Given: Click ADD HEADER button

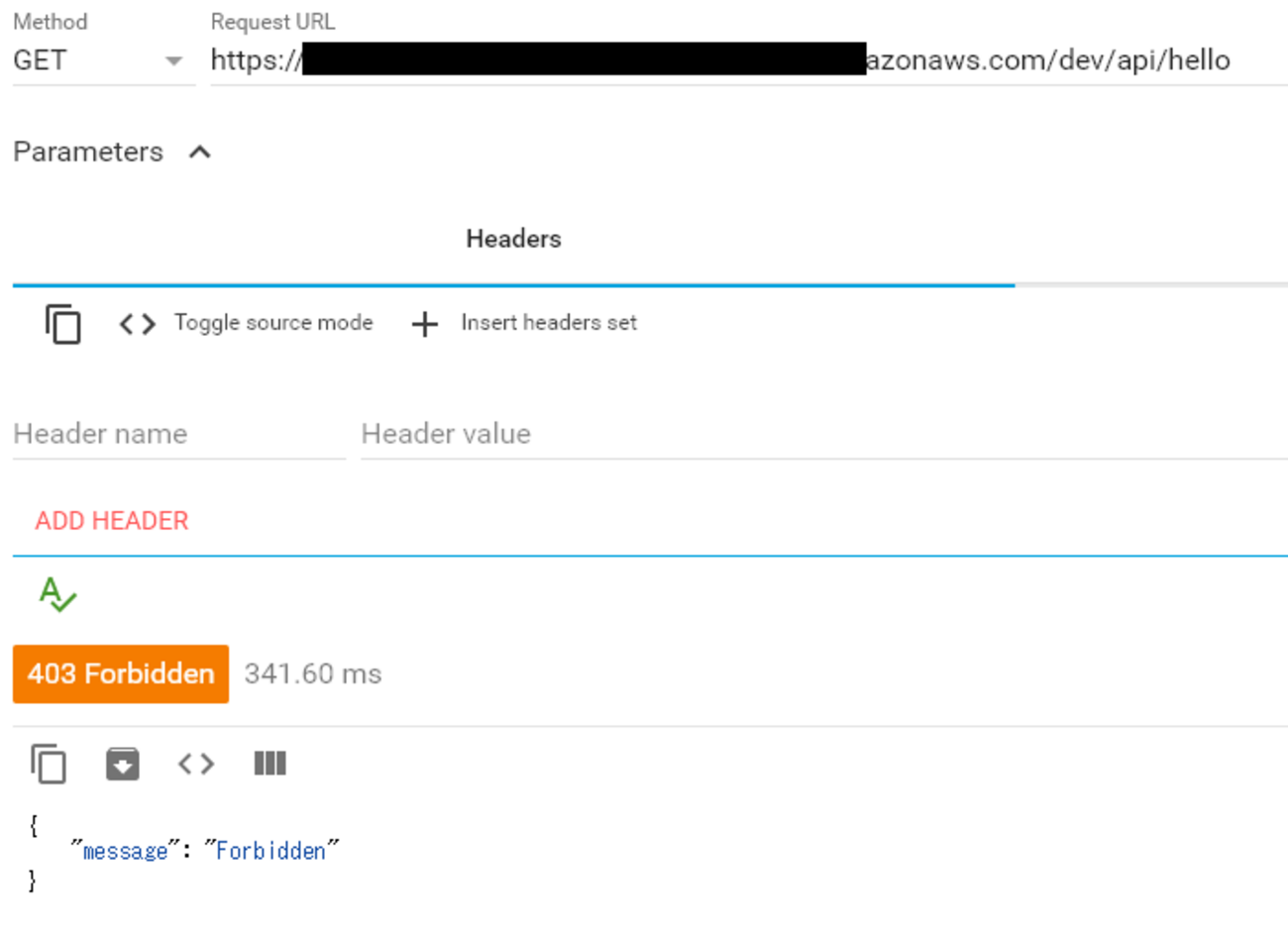Looking at the screenshot, I should click(112, 521).
